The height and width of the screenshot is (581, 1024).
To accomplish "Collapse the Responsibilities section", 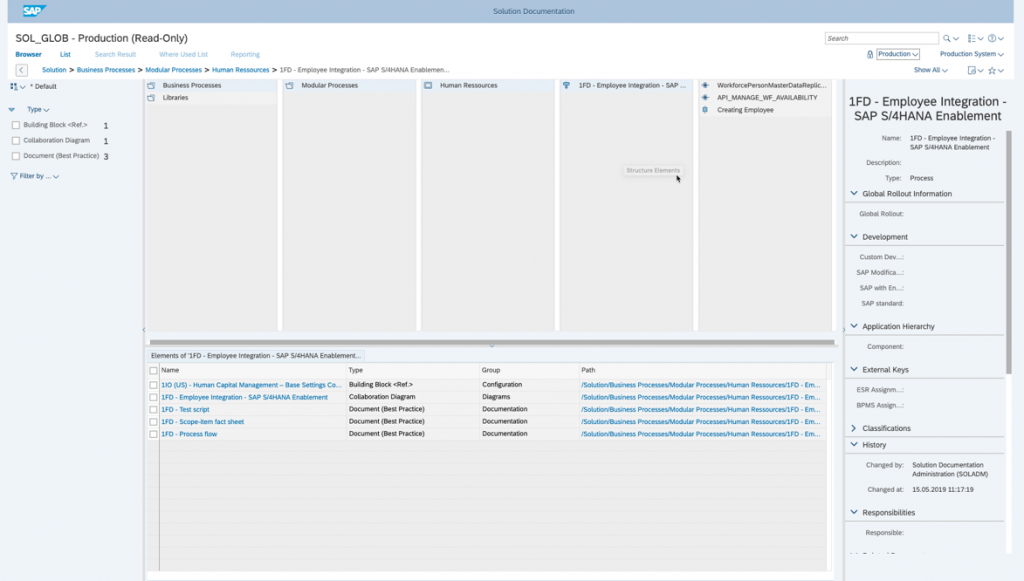I will pos(854,512).
